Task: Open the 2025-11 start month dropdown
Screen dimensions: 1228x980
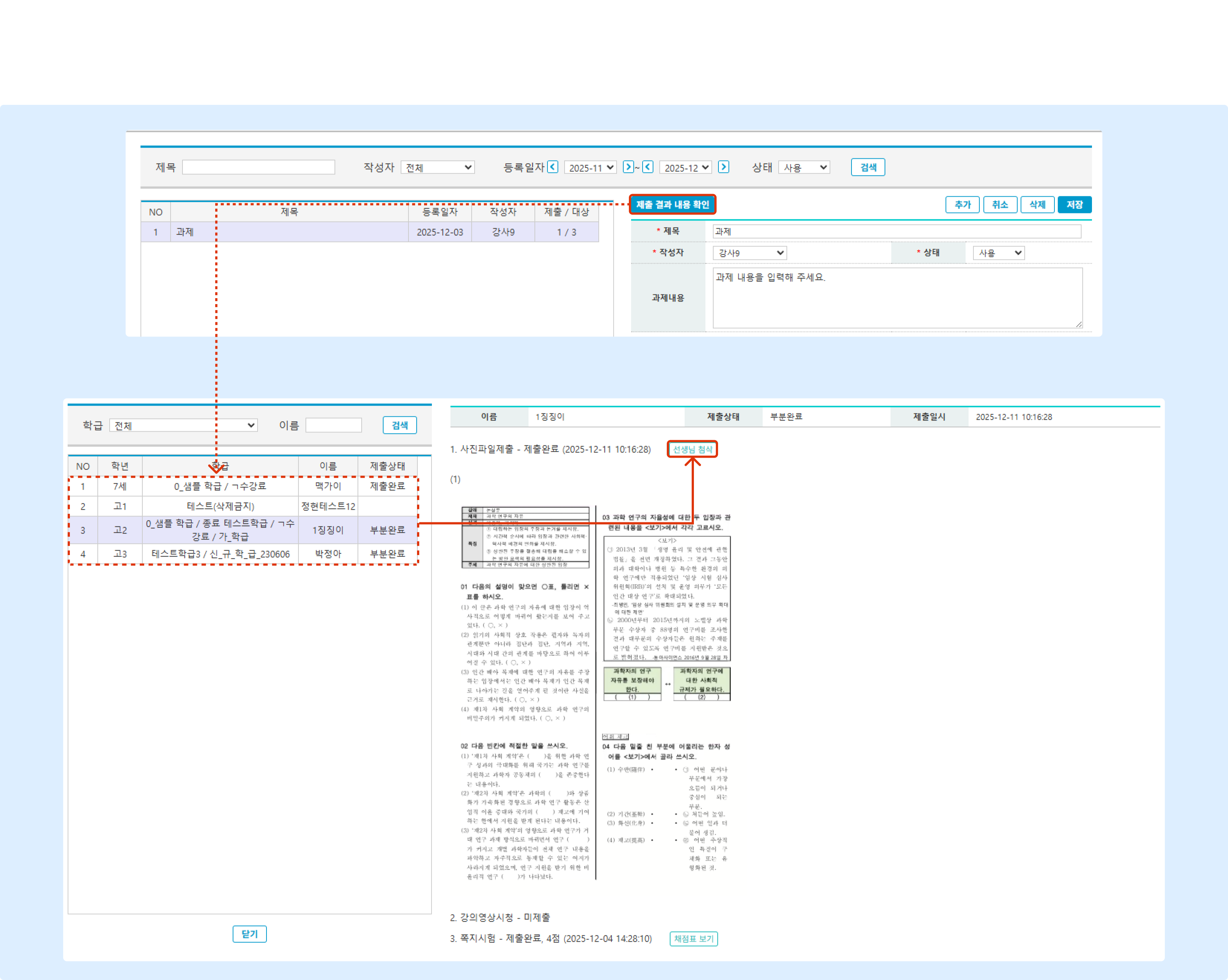Action: 591,168
